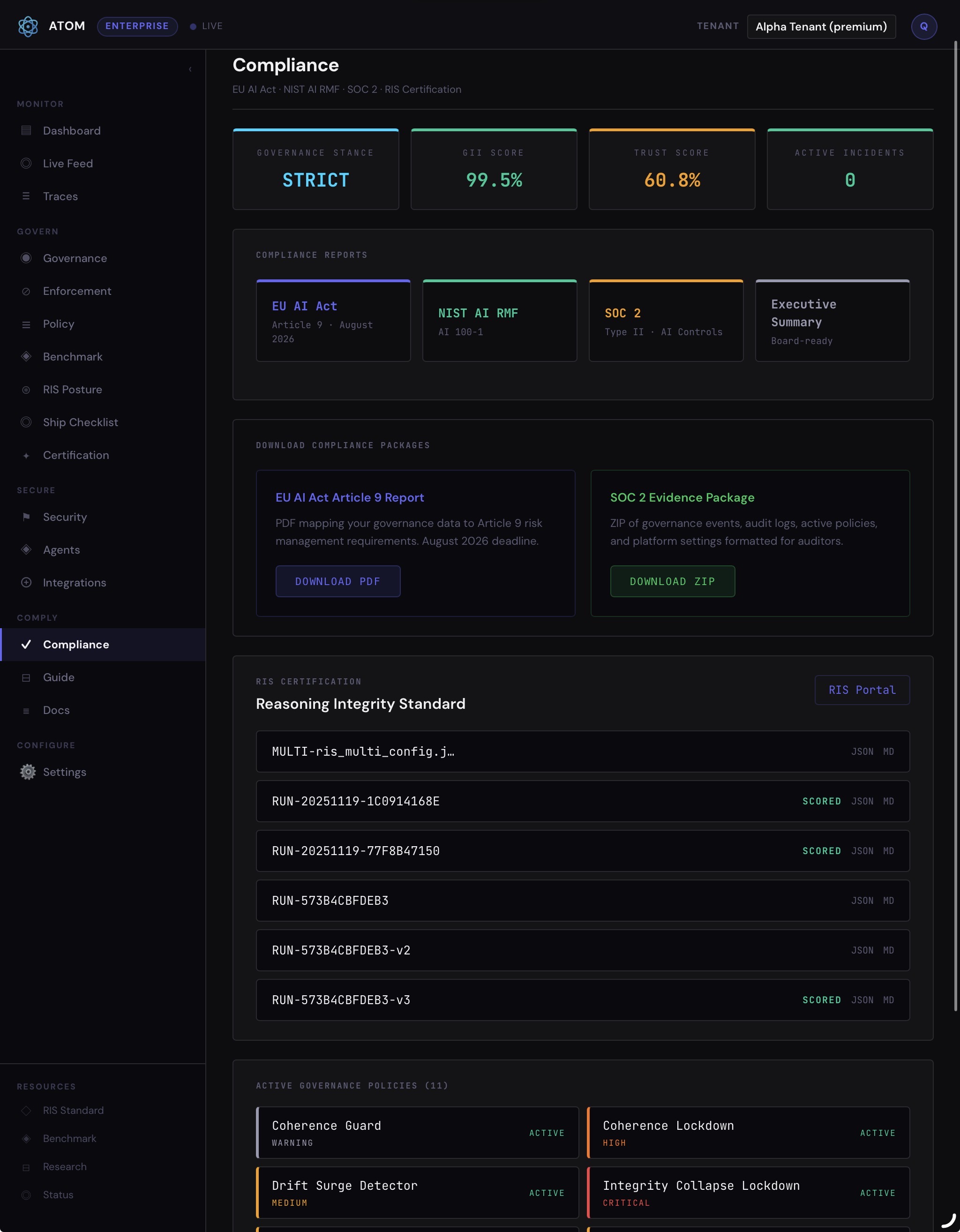Open Security via its flag icon
Screen dimensions: 960x1232
coord(26,517)
